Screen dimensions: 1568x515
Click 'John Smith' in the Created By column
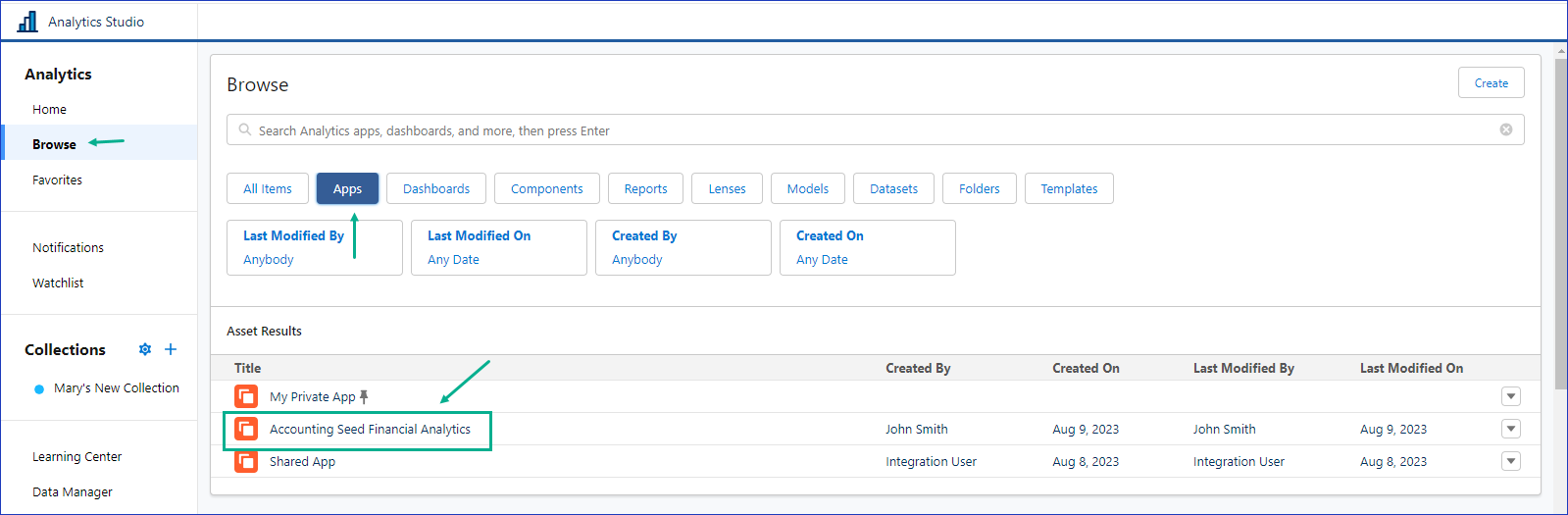(x=917, y=429)
